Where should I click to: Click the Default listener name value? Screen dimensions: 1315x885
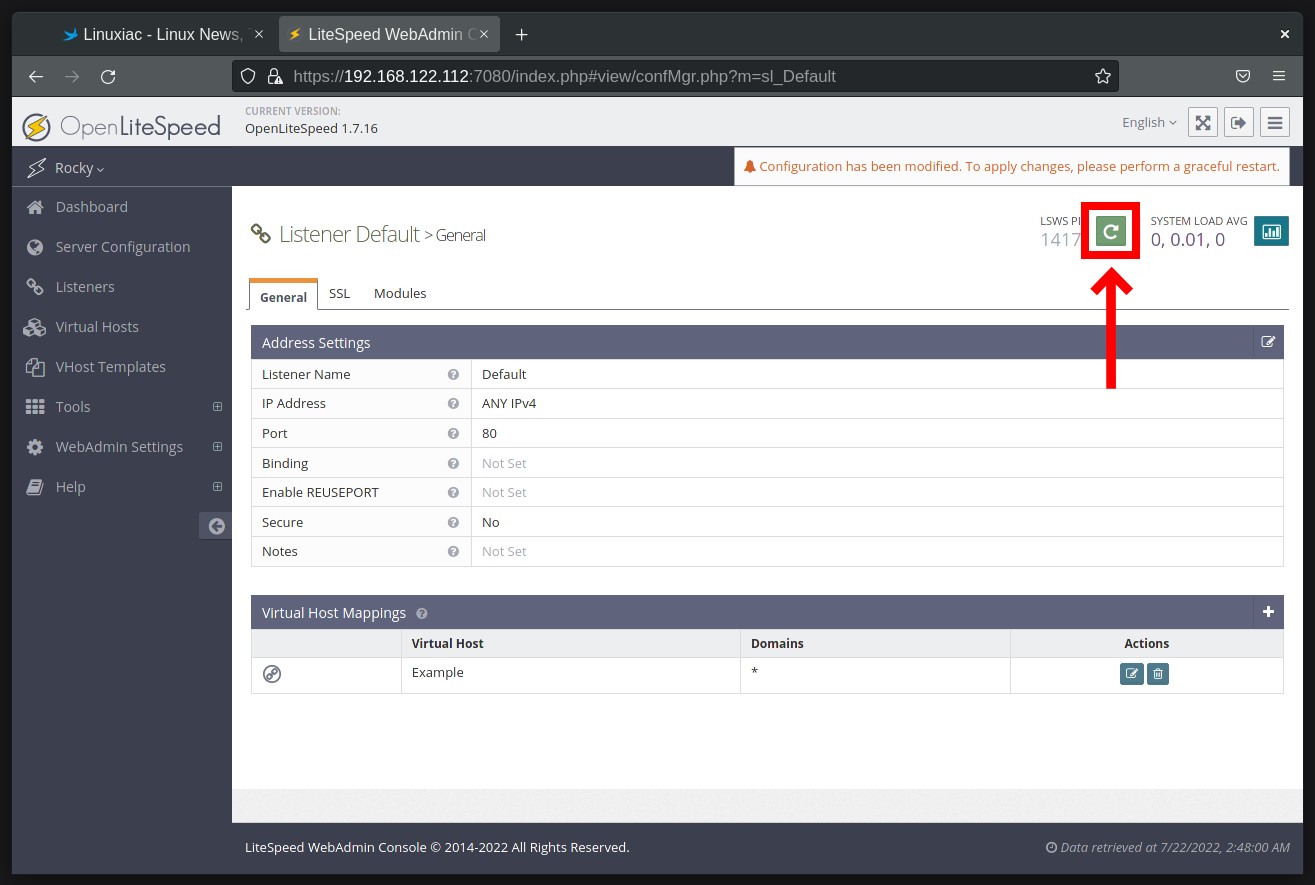[504, 374]
